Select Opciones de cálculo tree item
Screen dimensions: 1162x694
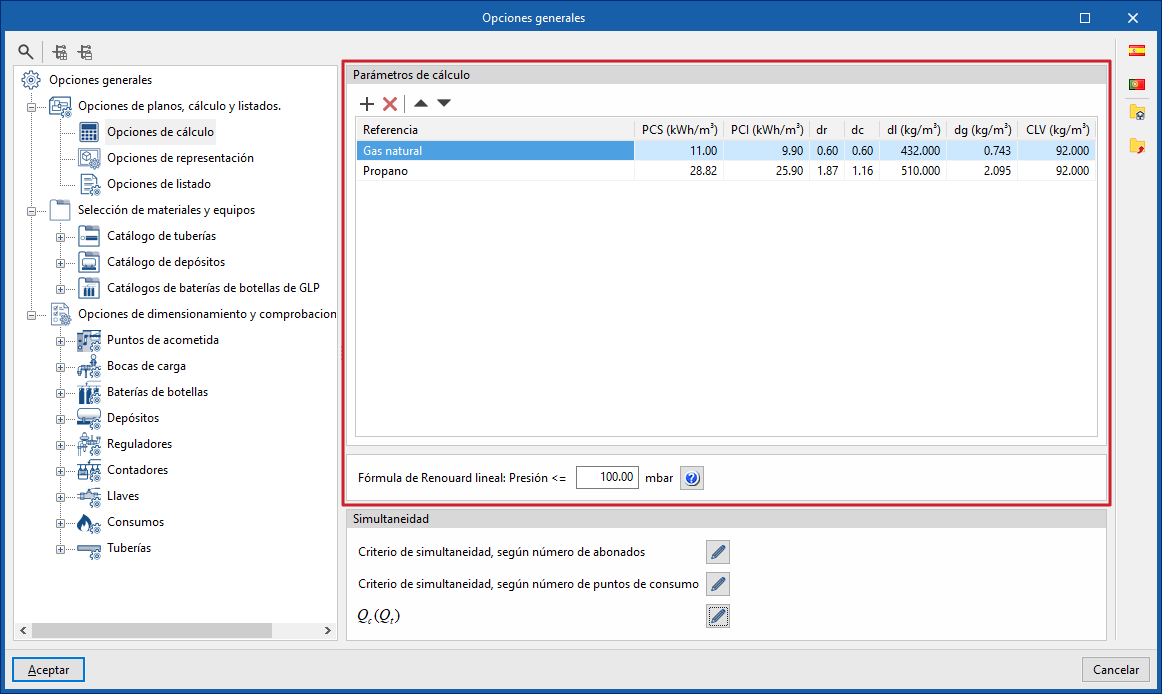pos(160,132)
